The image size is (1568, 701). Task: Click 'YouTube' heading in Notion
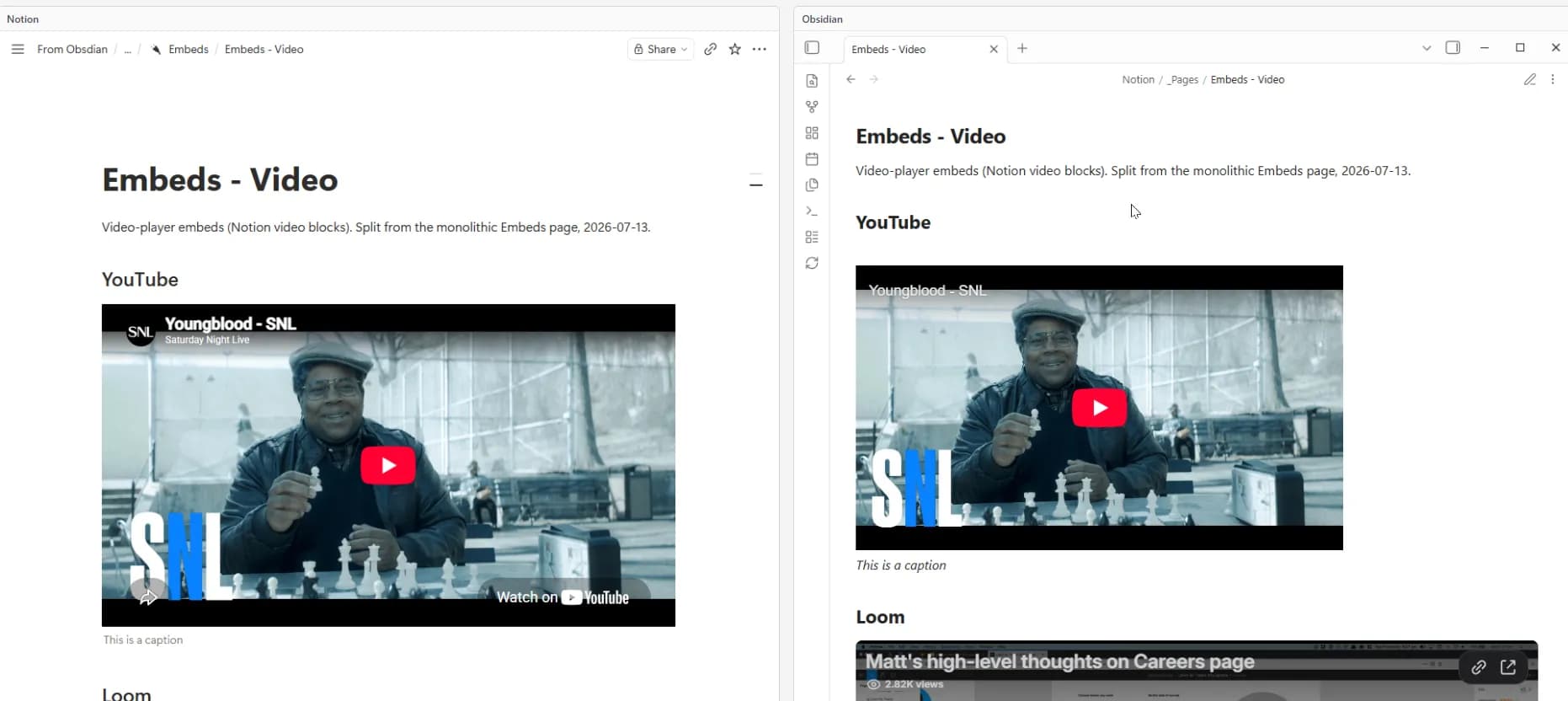point(140,280)
